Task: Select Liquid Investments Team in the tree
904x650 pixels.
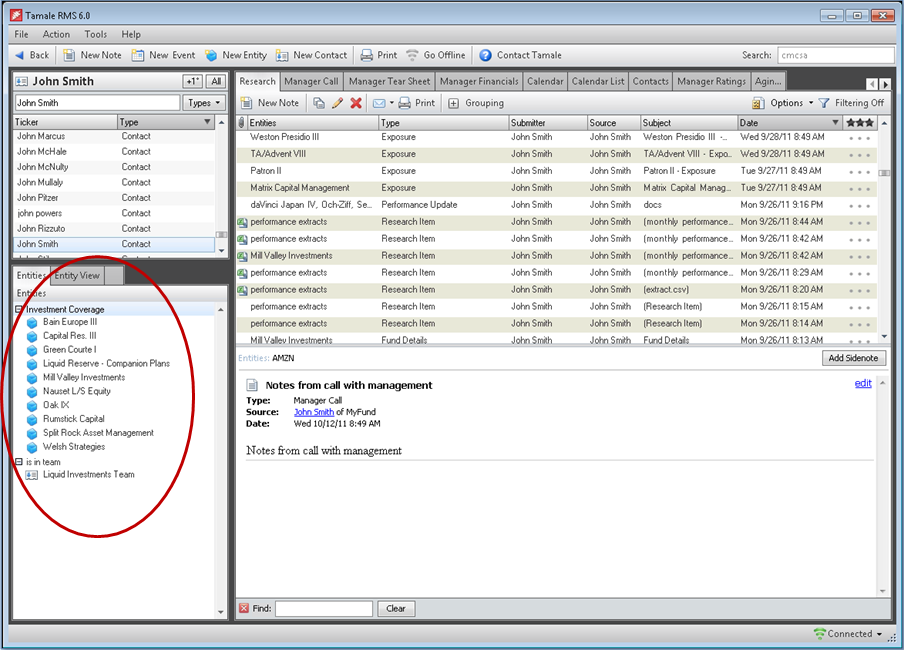Action: click(88, 475)
